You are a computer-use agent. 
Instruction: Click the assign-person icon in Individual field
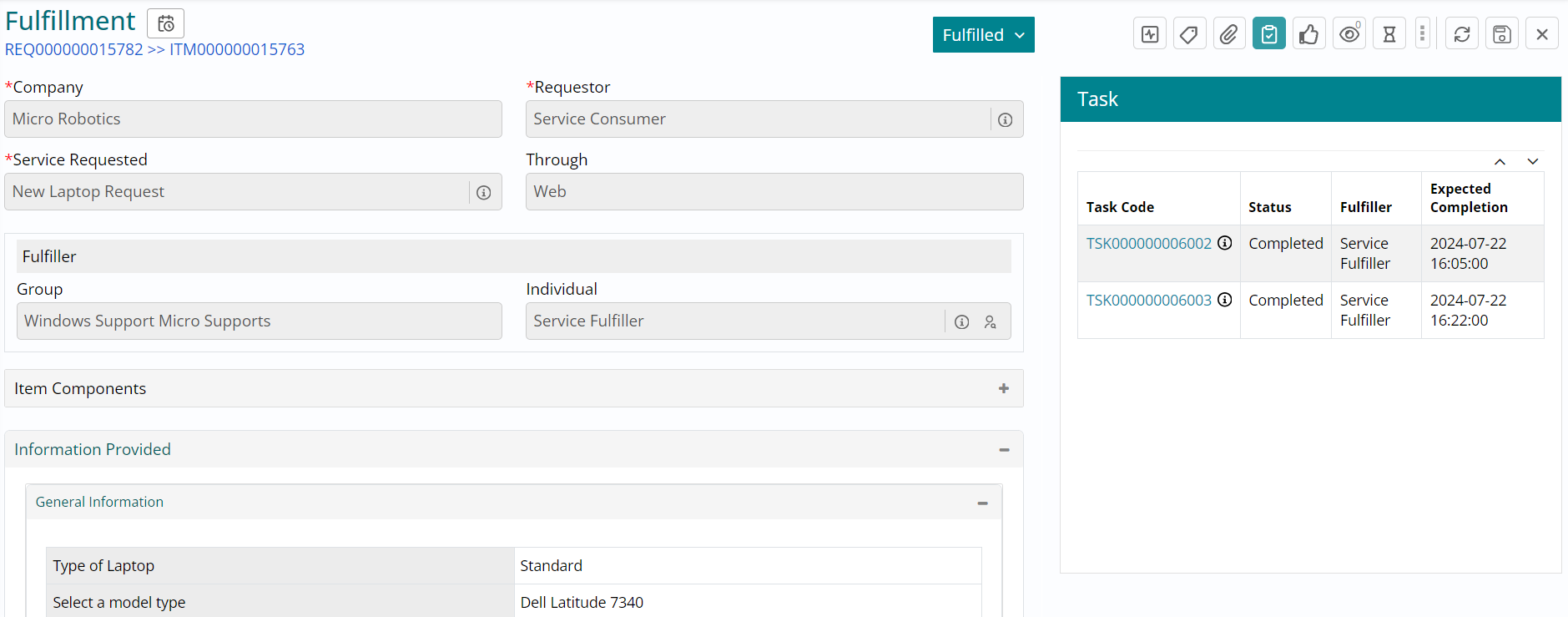pos(990,322)
